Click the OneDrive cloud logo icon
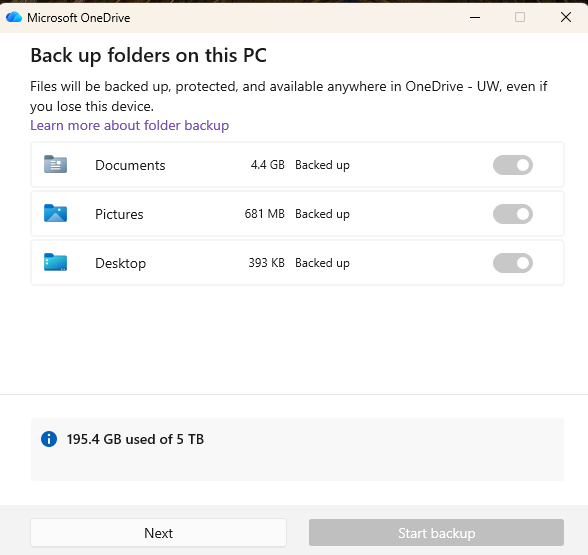The image size is (588, 555). click(14, 17)
